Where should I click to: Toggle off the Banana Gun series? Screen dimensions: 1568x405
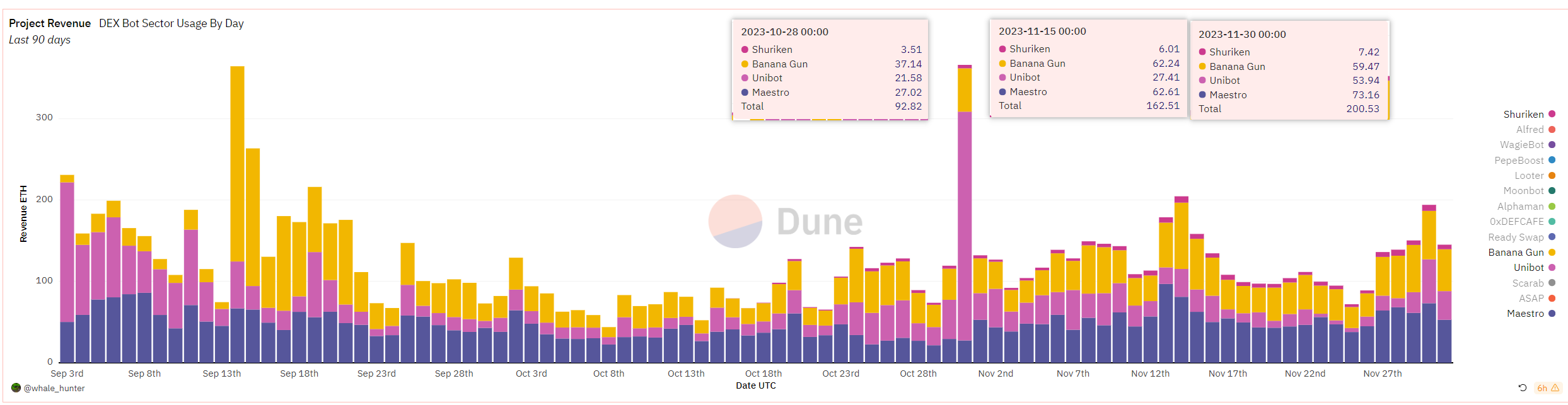click(1516, 253)
